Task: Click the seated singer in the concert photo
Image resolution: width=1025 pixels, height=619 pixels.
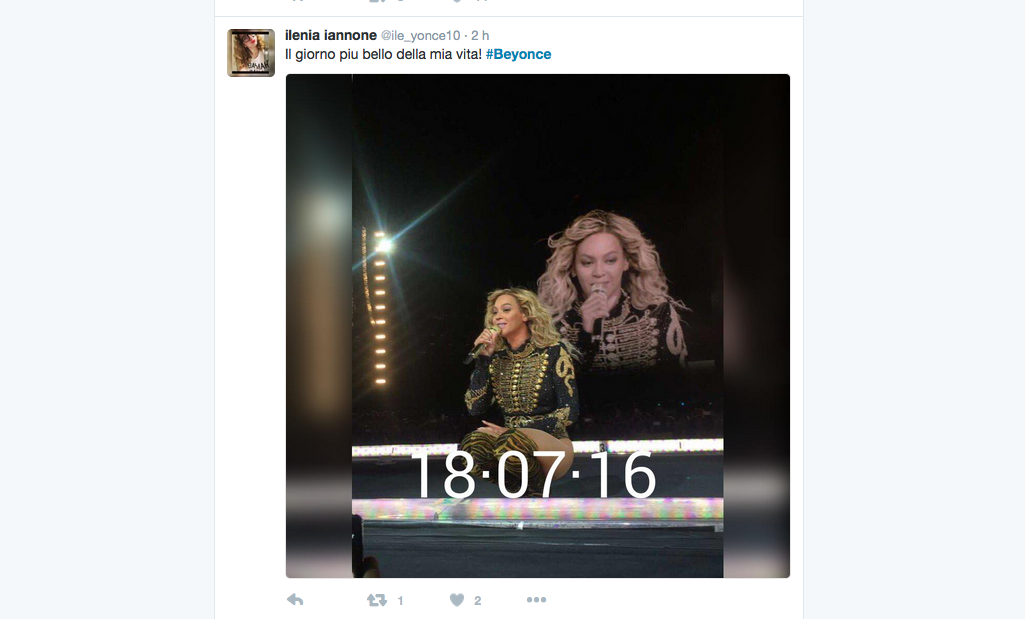Action: pyautogui.click(x=518, y=386)
